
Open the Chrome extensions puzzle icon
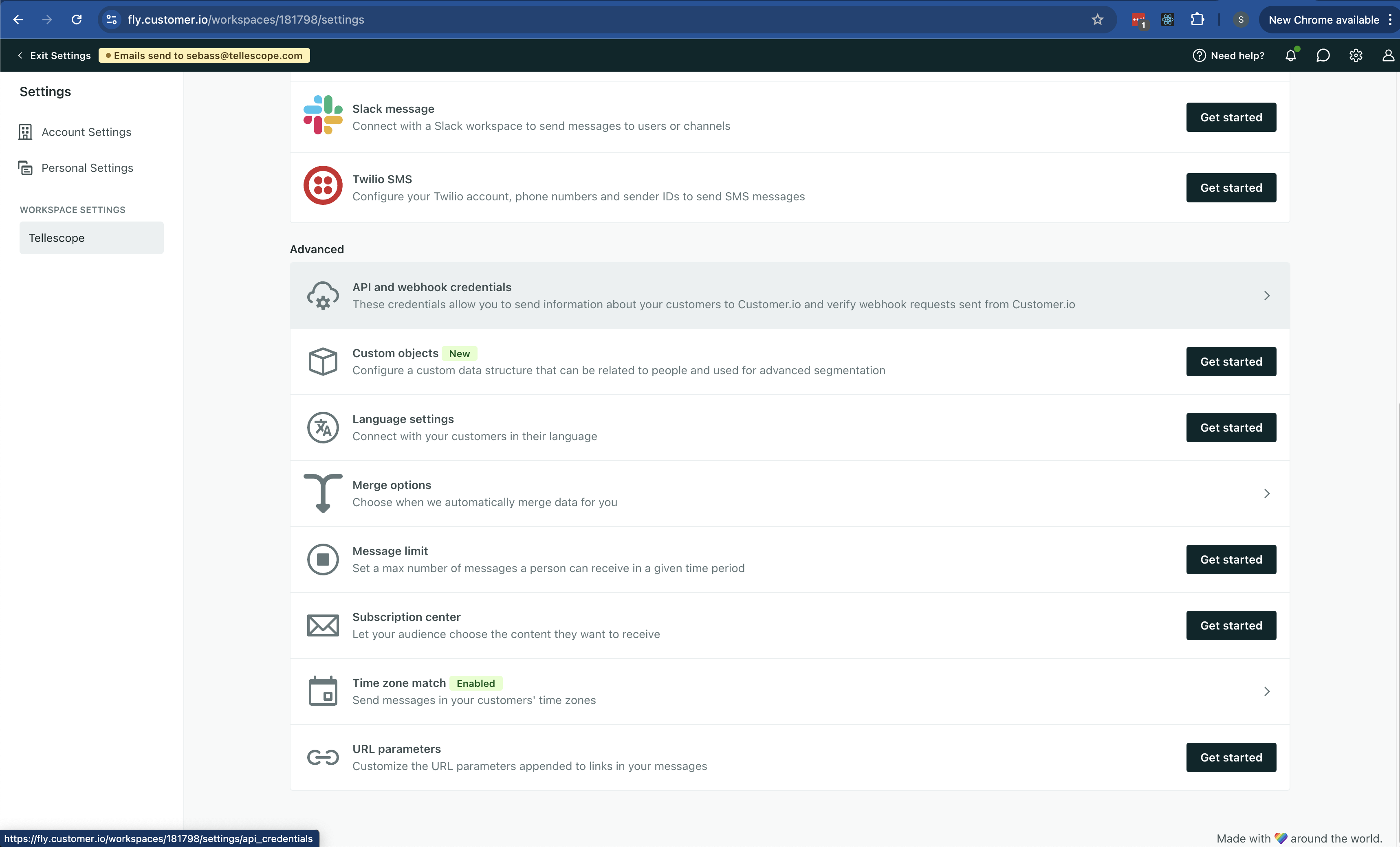point(1198,20)
